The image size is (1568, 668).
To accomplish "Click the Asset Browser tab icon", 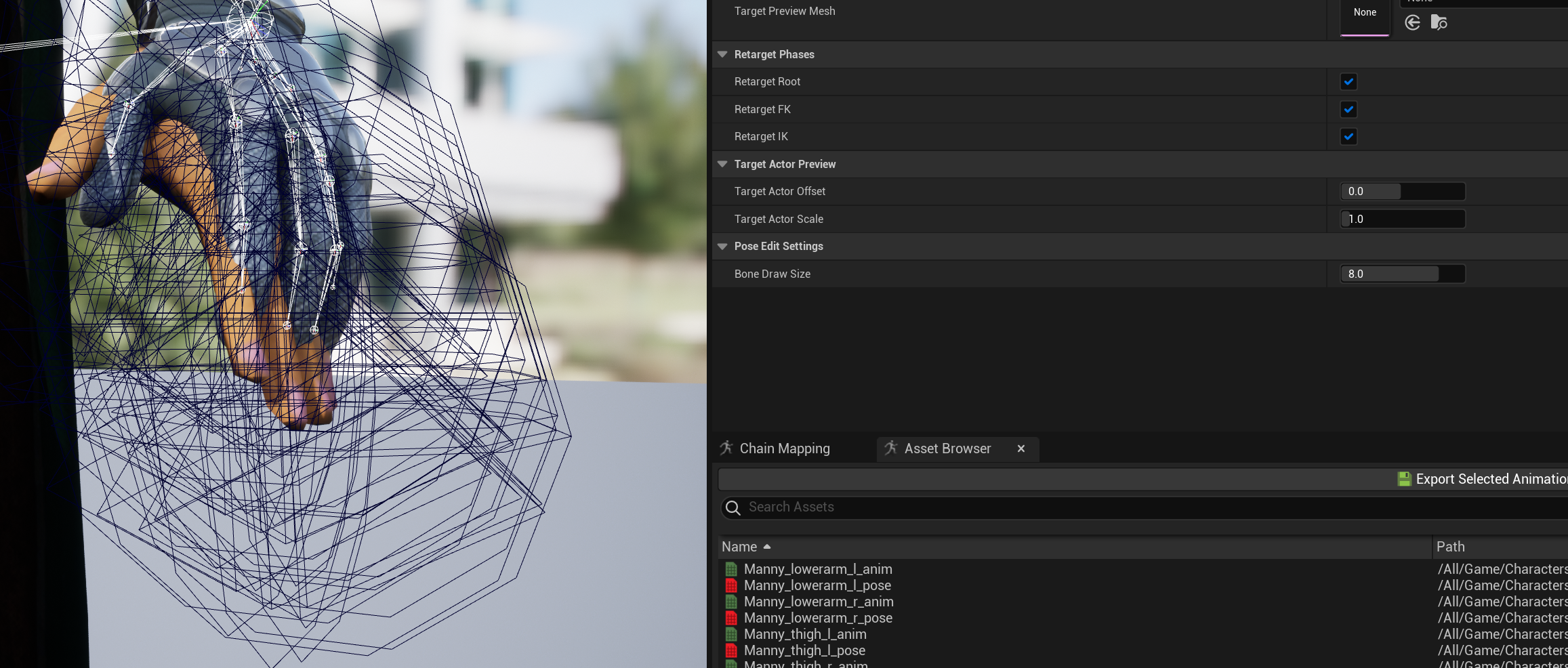I will pos(891,448).
